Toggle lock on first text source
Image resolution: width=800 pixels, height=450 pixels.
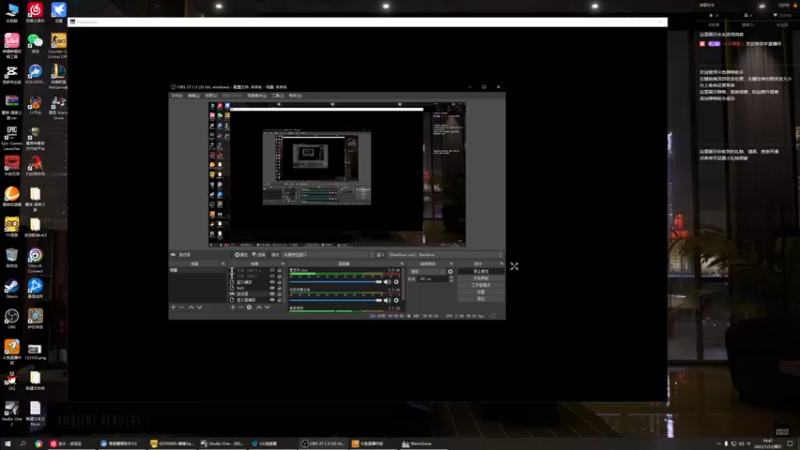(279, 270)
